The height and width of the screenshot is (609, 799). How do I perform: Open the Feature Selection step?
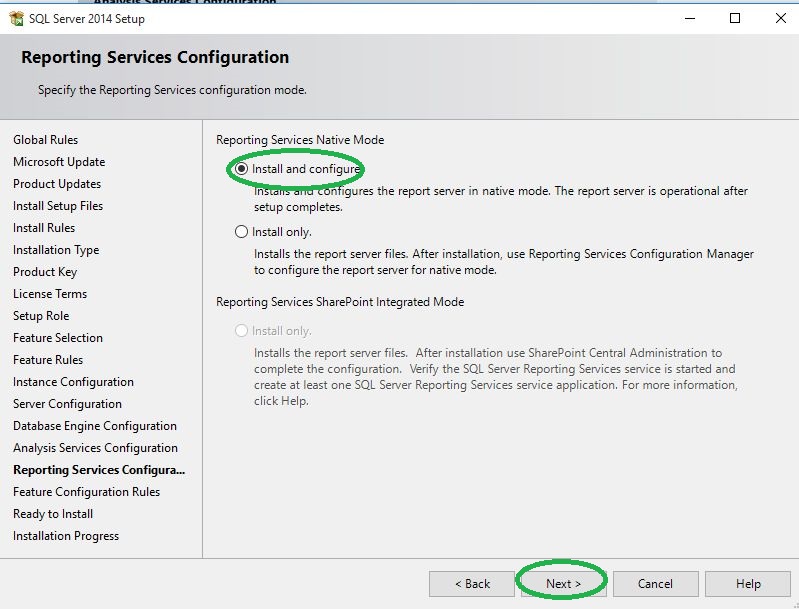click(58, 338)
